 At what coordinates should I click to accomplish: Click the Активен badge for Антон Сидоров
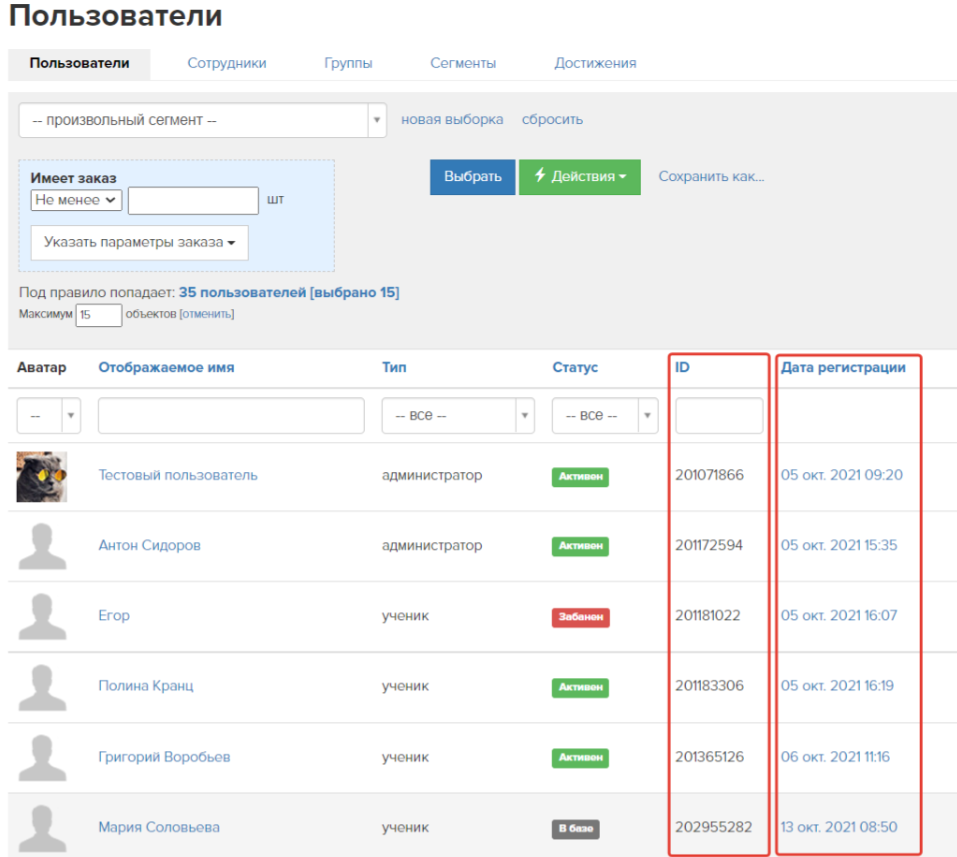click(x=580, y=546)
